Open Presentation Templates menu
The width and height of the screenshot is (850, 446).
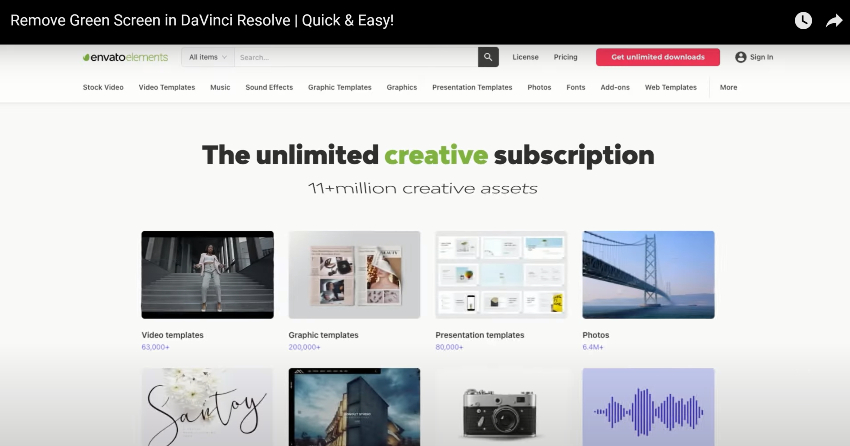tap(472, 87)
